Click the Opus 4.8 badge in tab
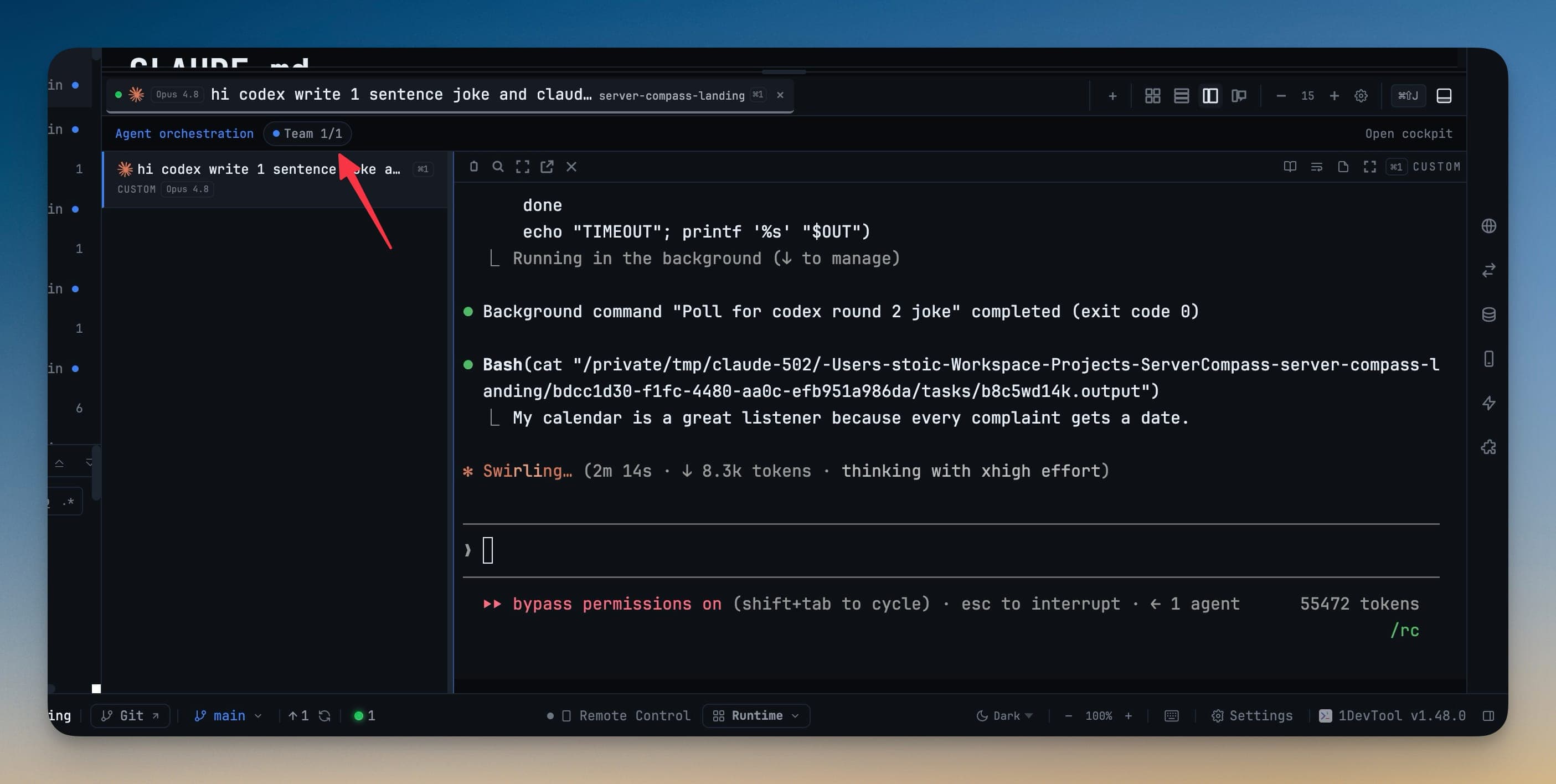Screen dimensions: 1556x784 click(177, 95)
